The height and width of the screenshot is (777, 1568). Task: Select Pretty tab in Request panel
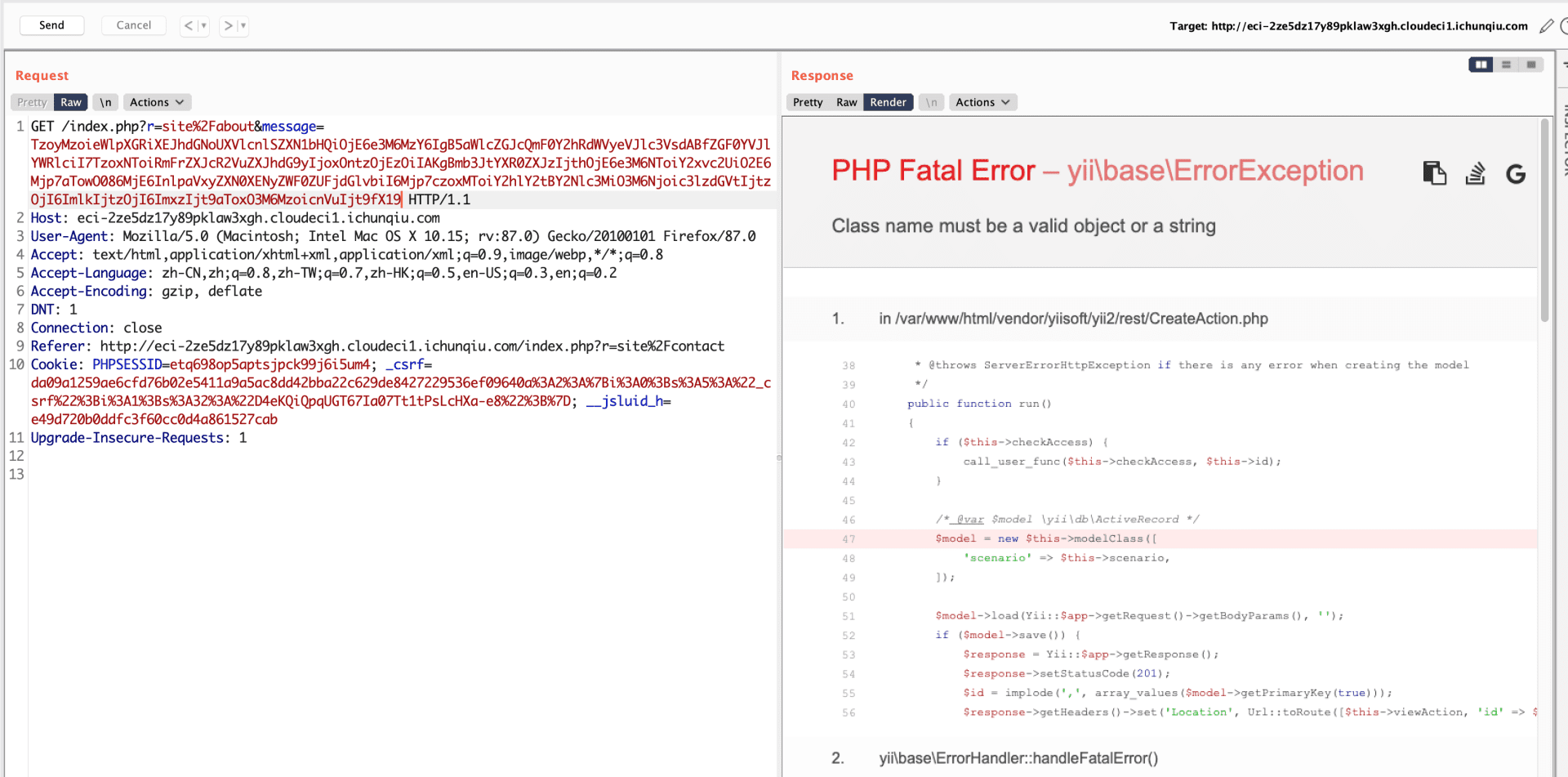32,102
